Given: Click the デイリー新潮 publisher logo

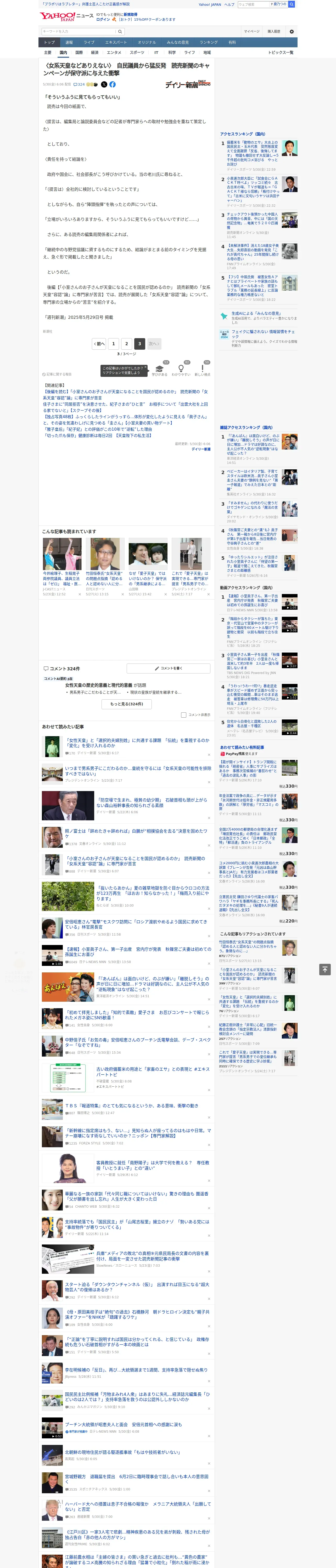Looking at the screenshot, I should [188, 84].
